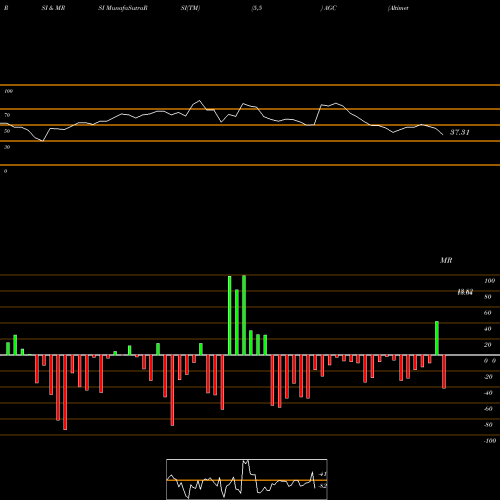Click the 52 label in the mini chart

322,486
